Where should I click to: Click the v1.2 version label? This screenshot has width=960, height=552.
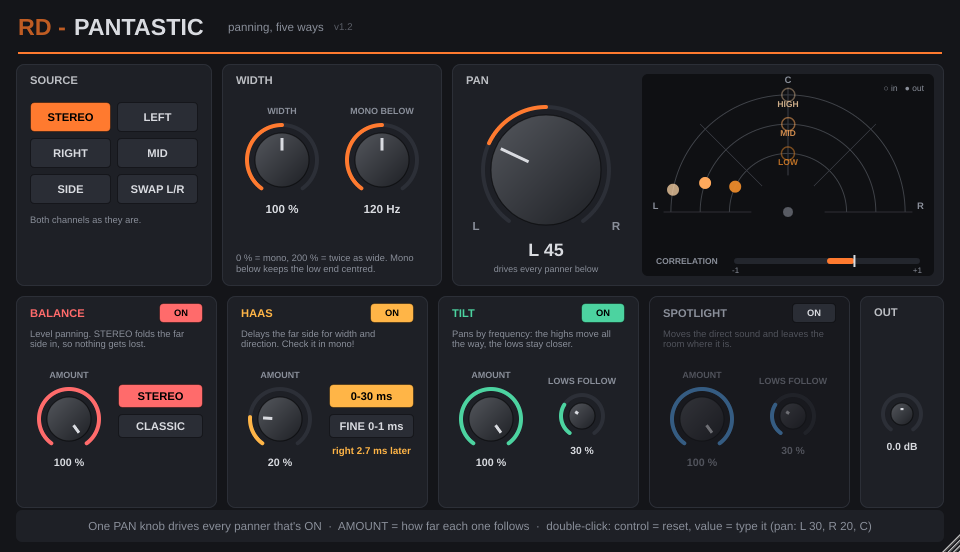pos(343,27)
